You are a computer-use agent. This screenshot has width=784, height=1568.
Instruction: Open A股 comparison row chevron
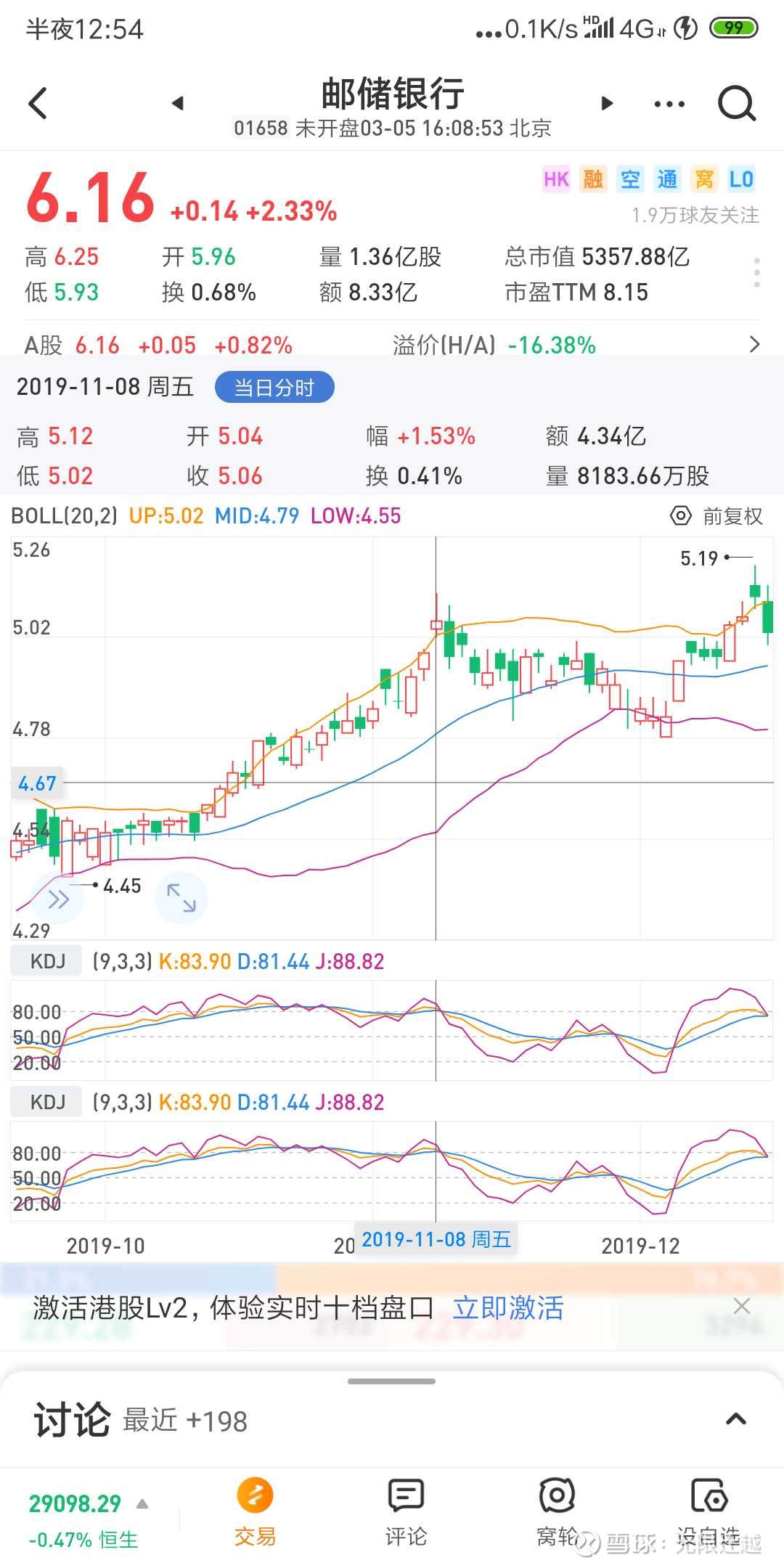point(754,344)
